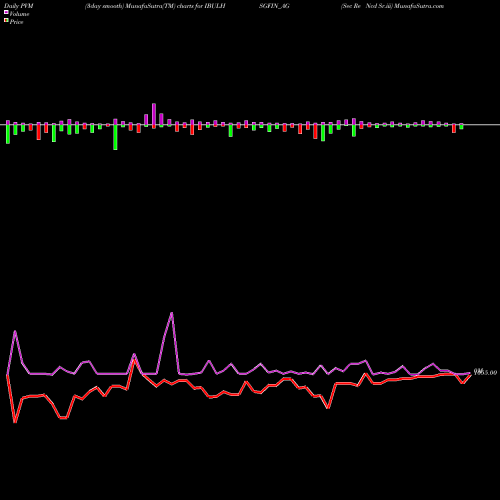Click the MunafaSutra.com text in the header

(x=419, y=6)
